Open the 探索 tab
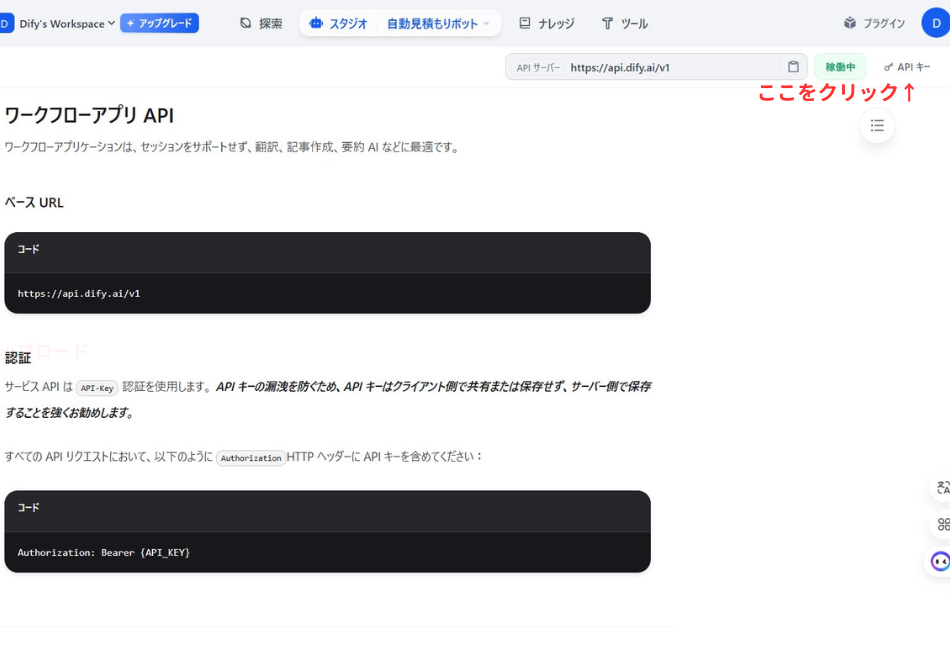The height and width of the screenshot is (650, 950). point(261,23)
